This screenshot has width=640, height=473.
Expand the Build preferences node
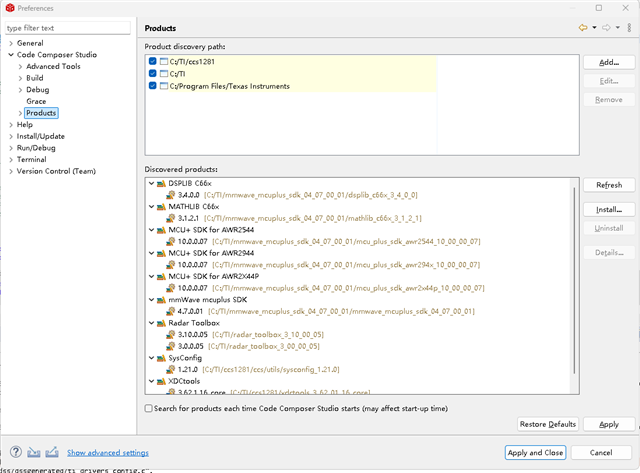(20, 78)
